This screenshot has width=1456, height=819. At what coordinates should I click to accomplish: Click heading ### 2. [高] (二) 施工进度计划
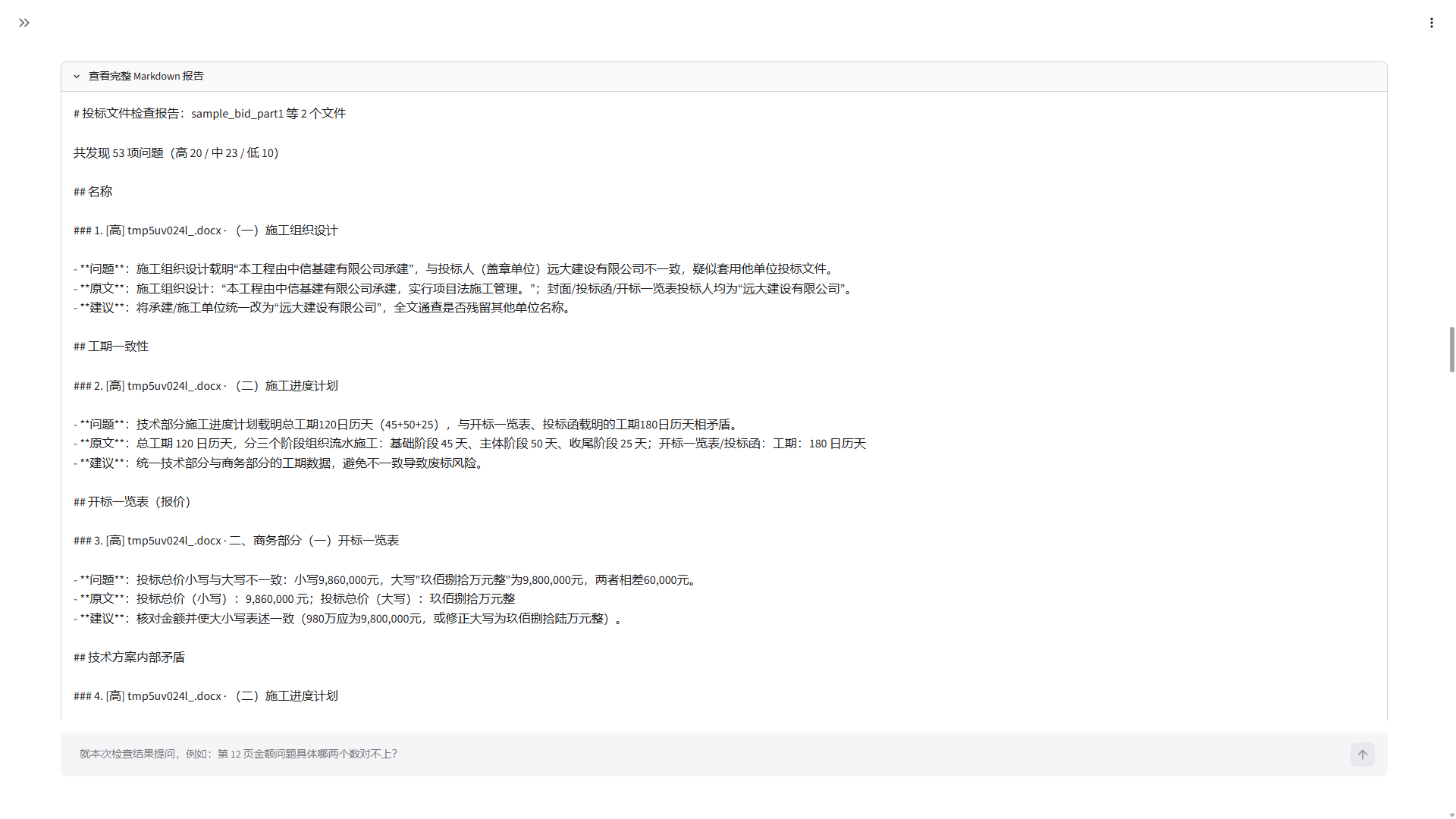click(206, 386)
